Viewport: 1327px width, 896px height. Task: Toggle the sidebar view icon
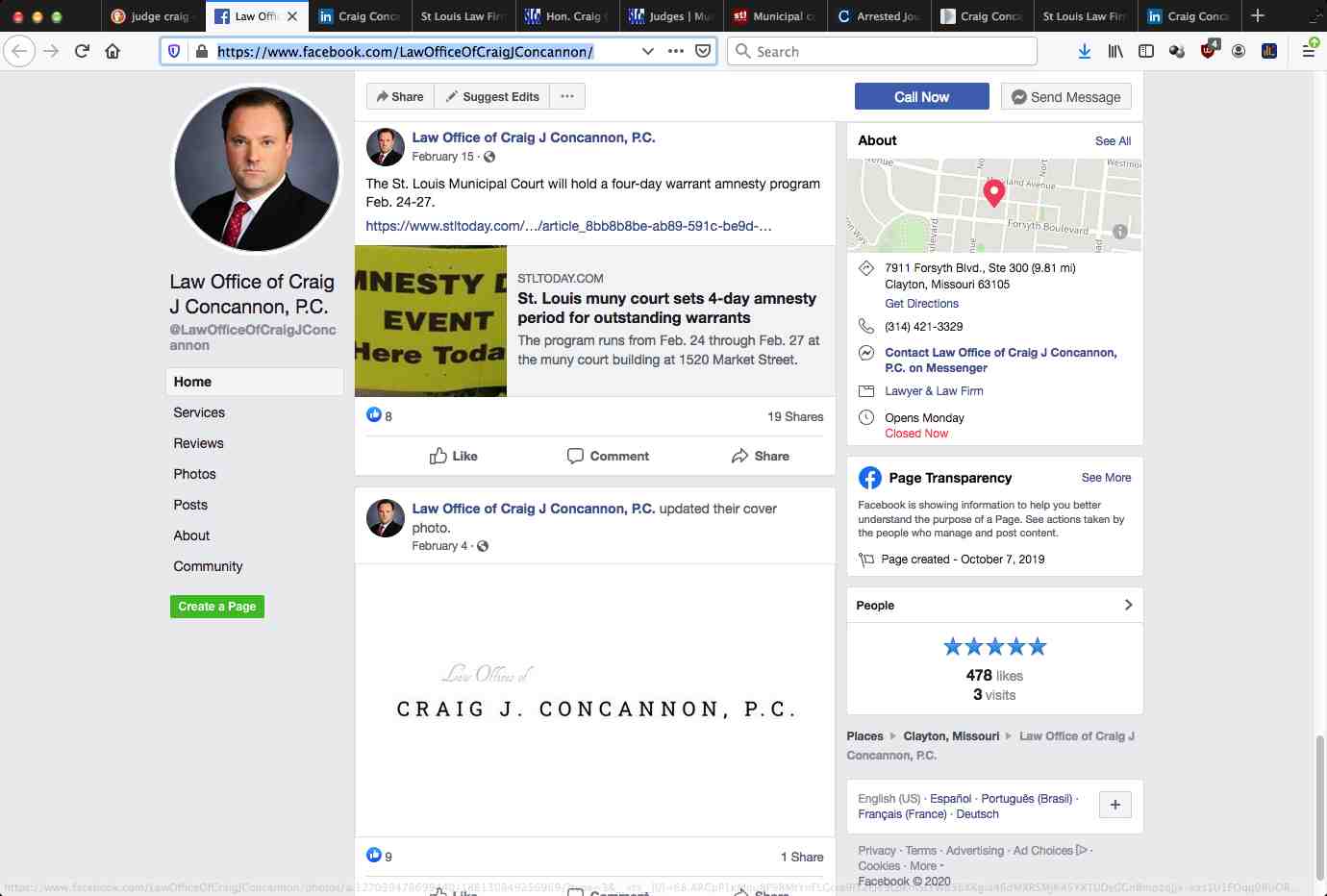point(1146,51)
